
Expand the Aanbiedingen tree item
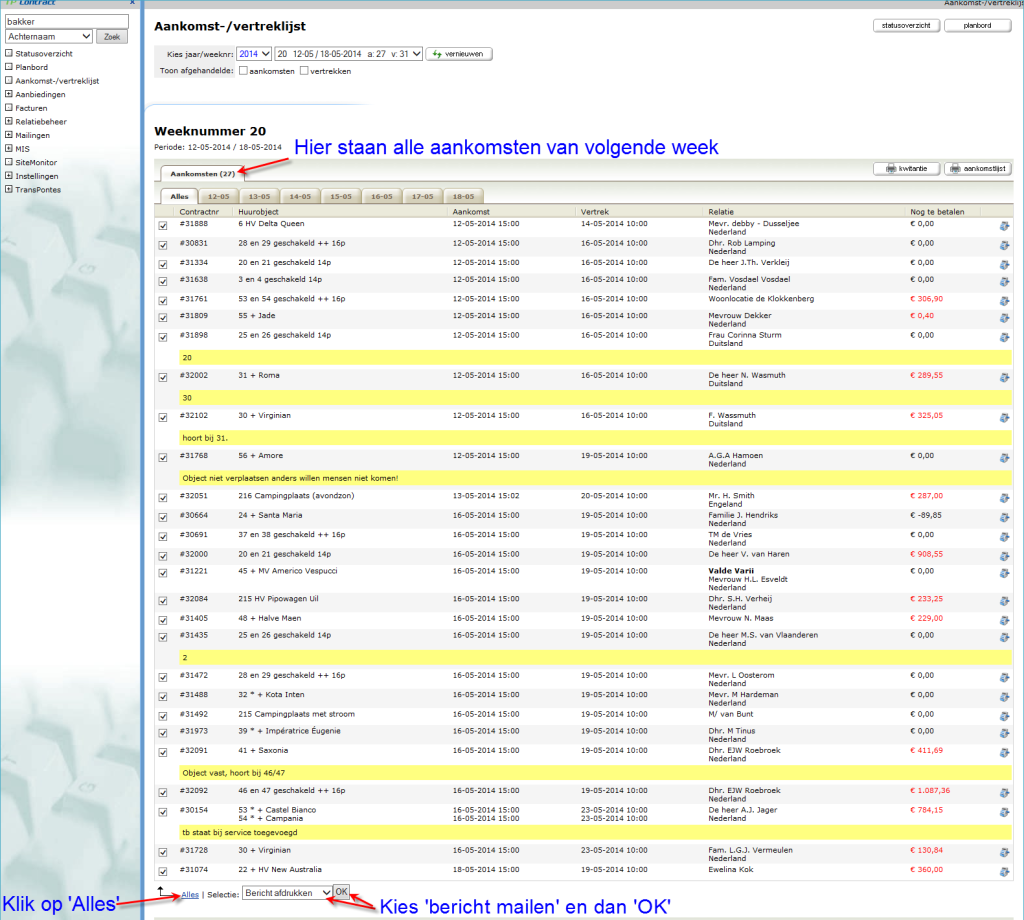(8, 94)
